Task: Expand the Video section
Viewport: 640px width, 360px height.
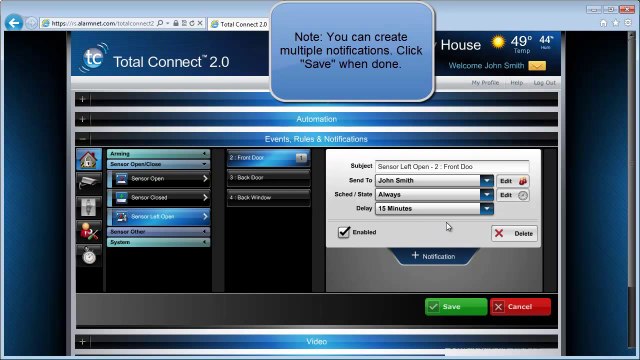Action: (x=82, y=341)
